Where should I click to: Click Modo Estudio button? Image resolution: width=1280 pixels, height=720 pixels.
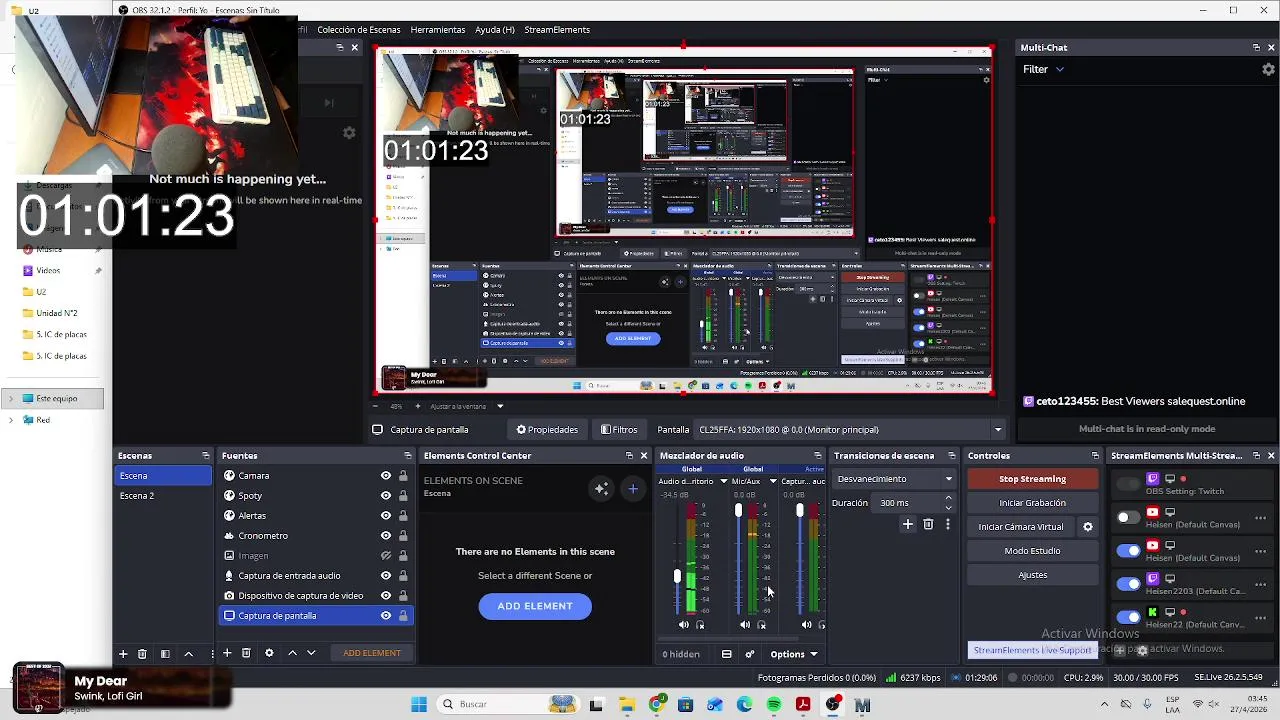[x=1033, y=551]
